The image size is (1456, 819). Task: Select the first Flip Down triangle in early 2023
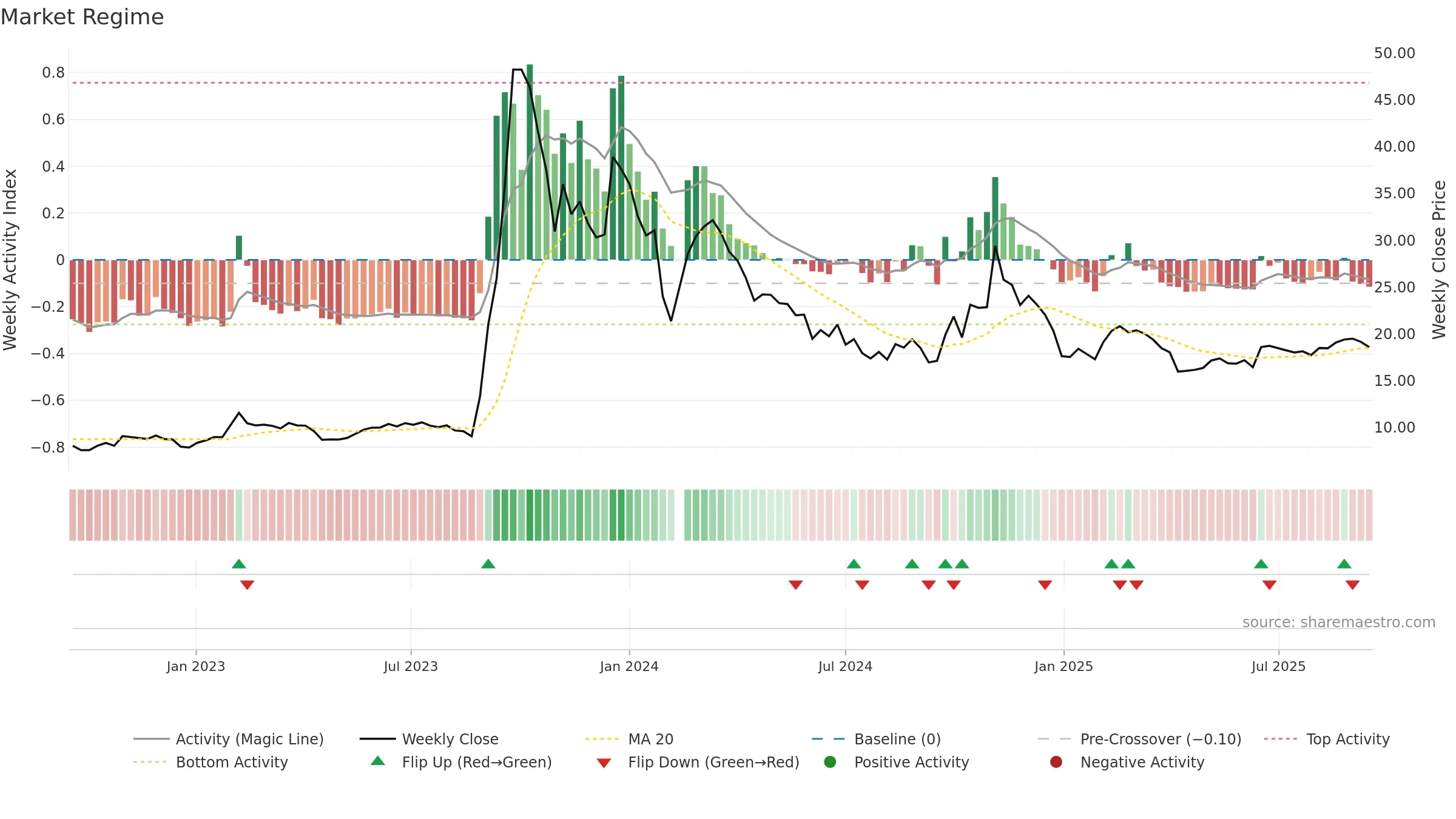tap(247, 585)
